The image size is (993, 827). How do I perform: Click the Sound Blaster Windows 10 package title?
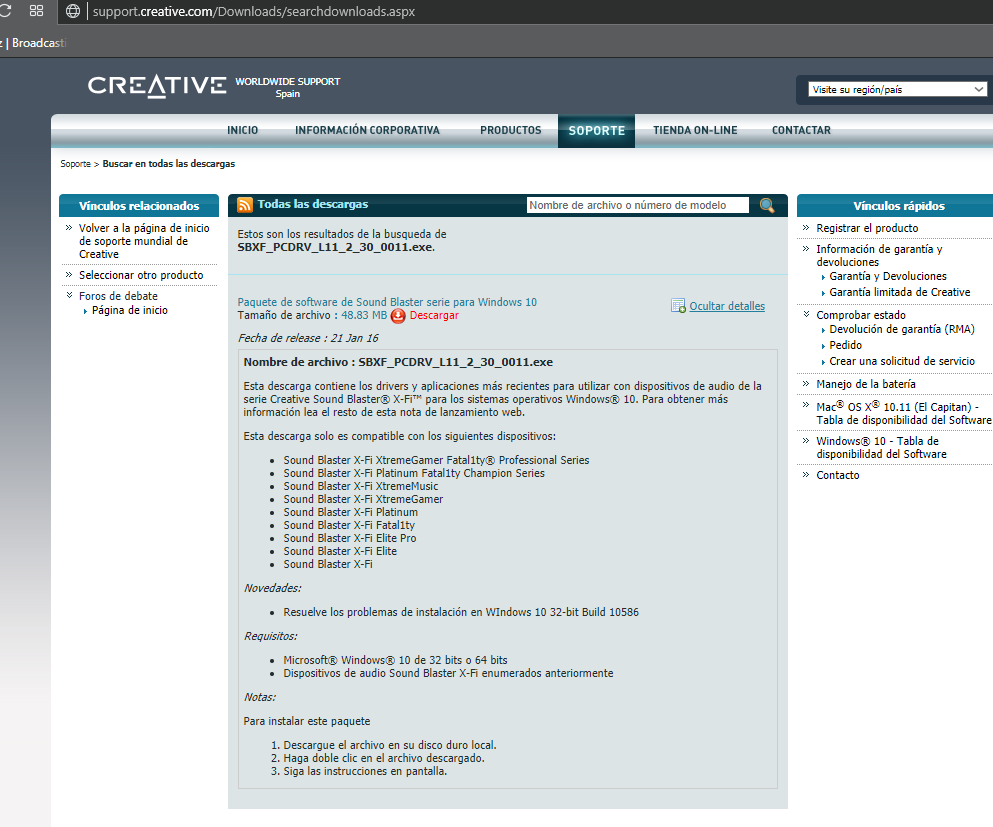[x=387, y=302]
